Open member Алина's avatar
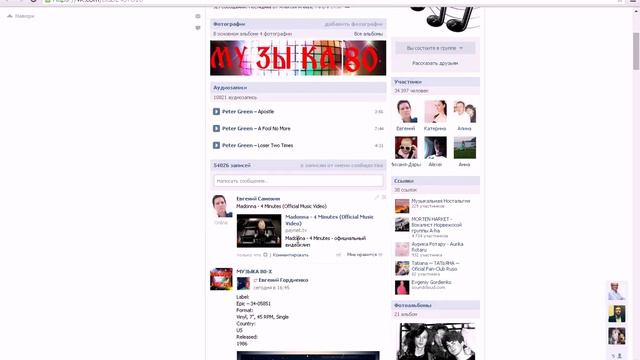Viewport: 640px width, 360px height. coord(464,111)
